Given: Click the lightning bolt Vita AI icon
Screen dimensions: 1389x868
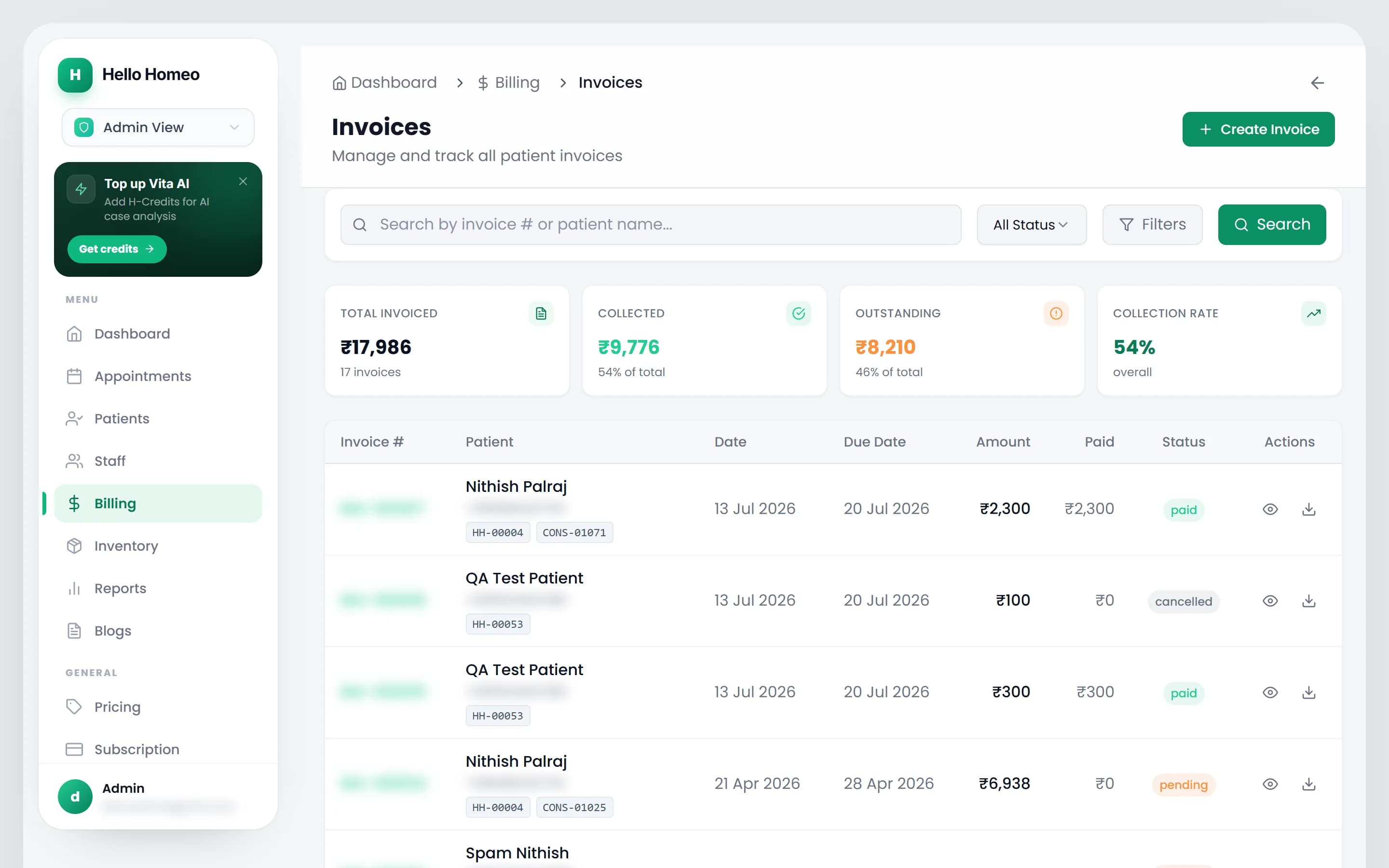Looking at the screenshot, I should click(81, 189).
